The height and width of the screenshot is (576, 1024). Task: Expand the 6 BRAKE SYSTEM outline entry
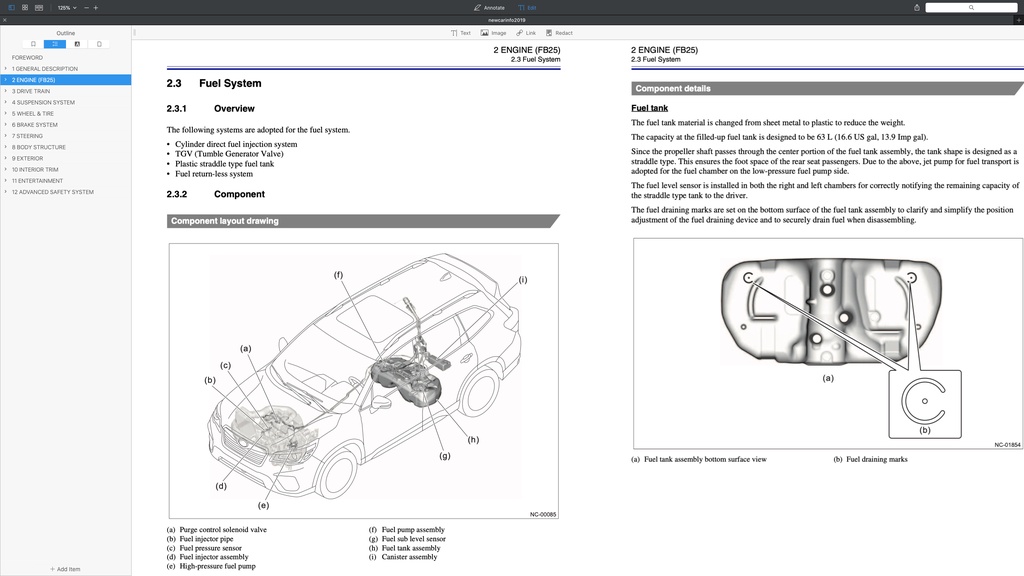pos(8,124)
